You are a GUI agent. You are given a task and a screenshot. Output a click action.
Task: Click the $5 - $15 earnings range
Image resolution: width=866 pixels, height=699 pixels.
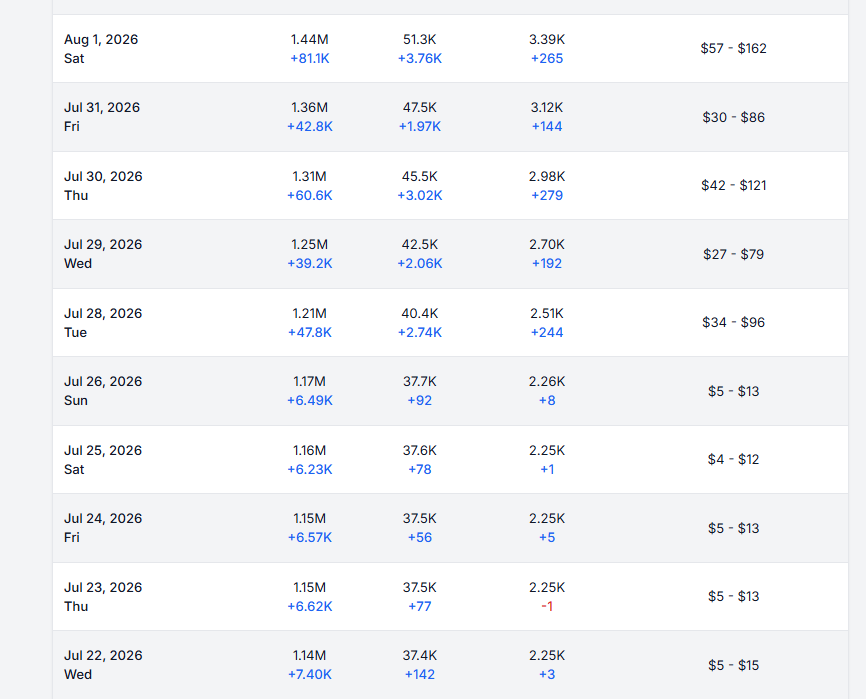pos(733,665)
